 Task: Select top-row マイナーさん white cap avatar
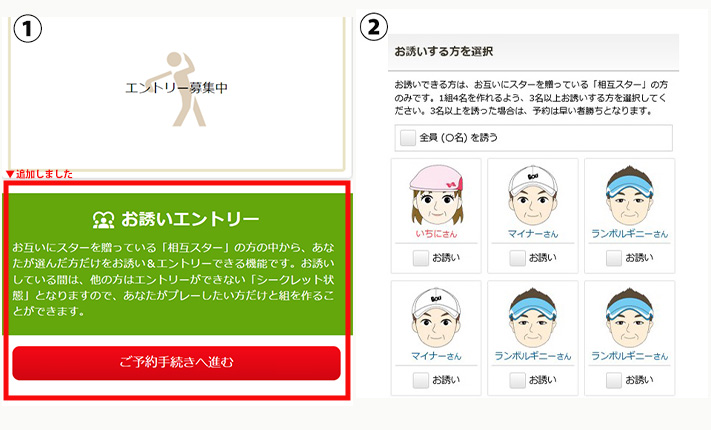pos(533,195)
